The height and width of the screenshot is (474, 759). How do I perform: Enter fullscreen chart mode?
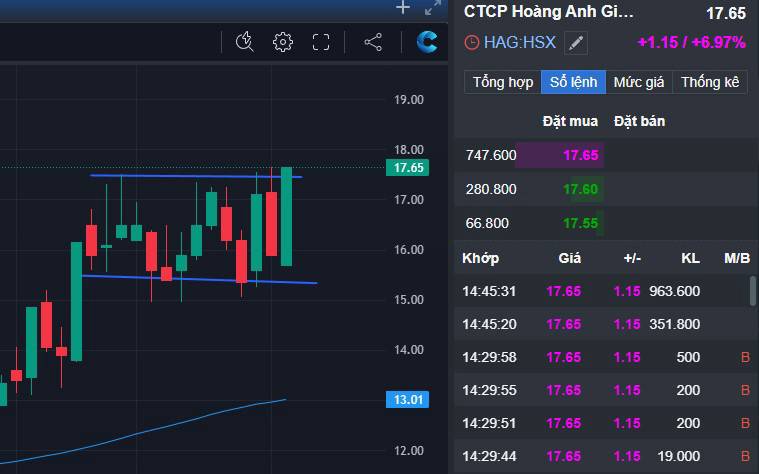(x=321, y=42)
